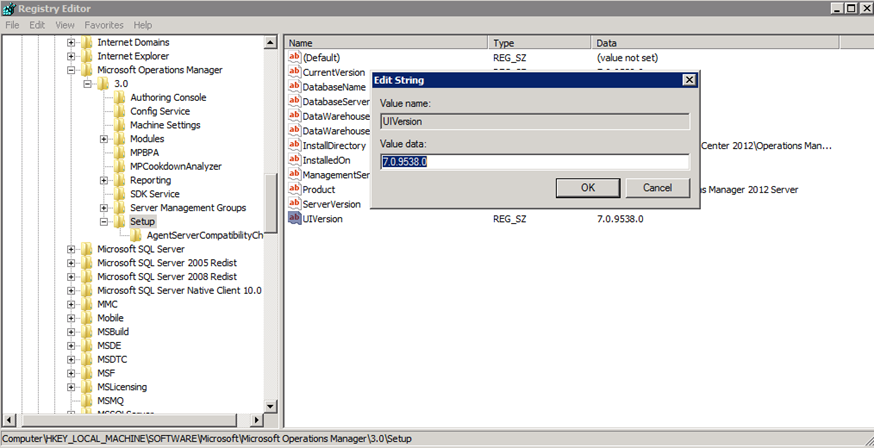This screenshot has height=448, width=874.
Task: Expand the MSBuild key
Action: click(x=71, y=332)
